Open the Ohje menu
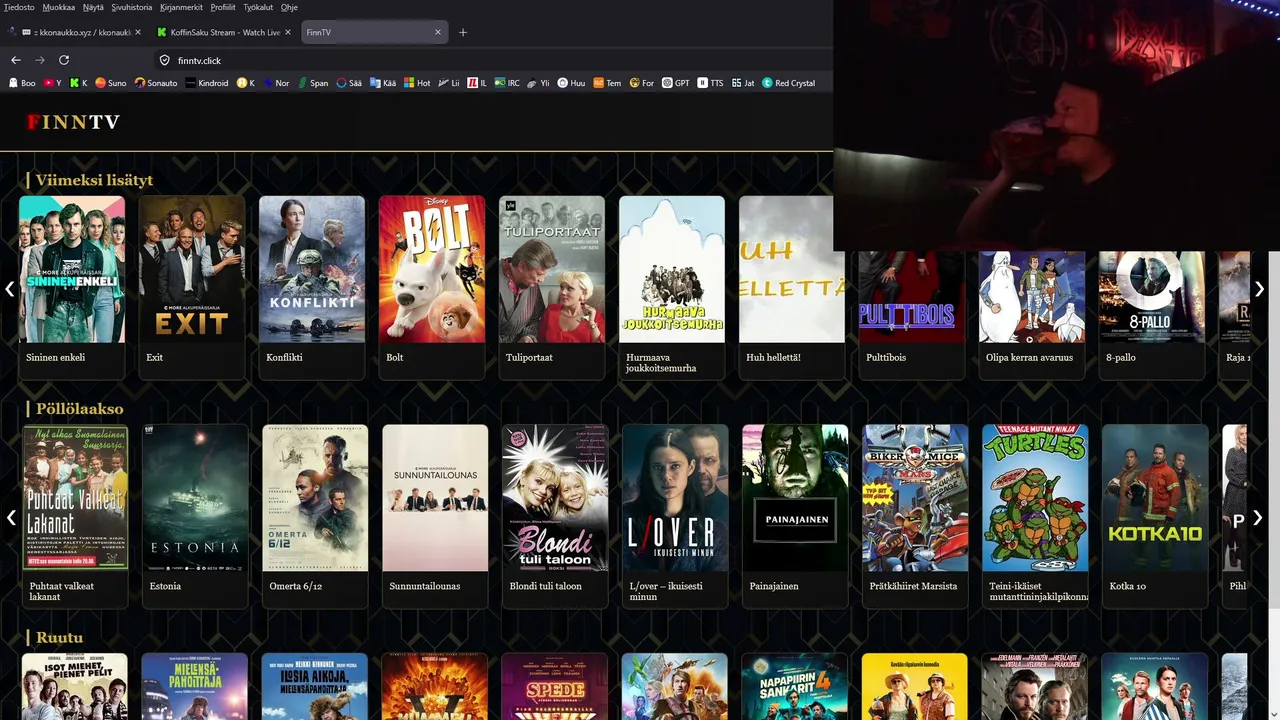This screenshot has height=720, width=1280. [289, 7]
